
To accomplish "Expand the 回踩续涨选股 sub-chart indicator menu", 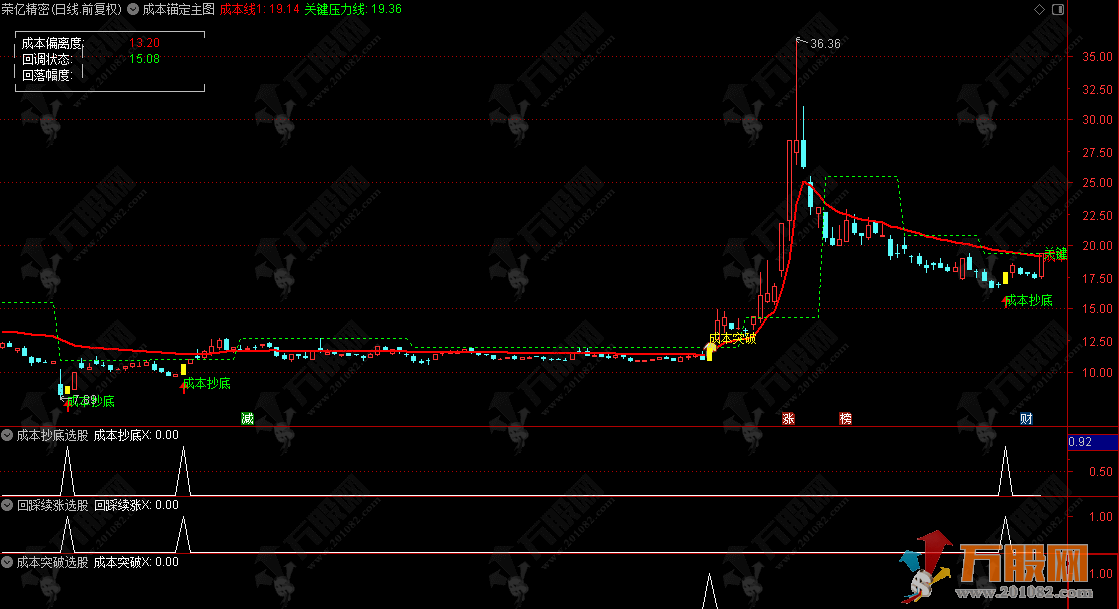I will (x=8, y=505).
